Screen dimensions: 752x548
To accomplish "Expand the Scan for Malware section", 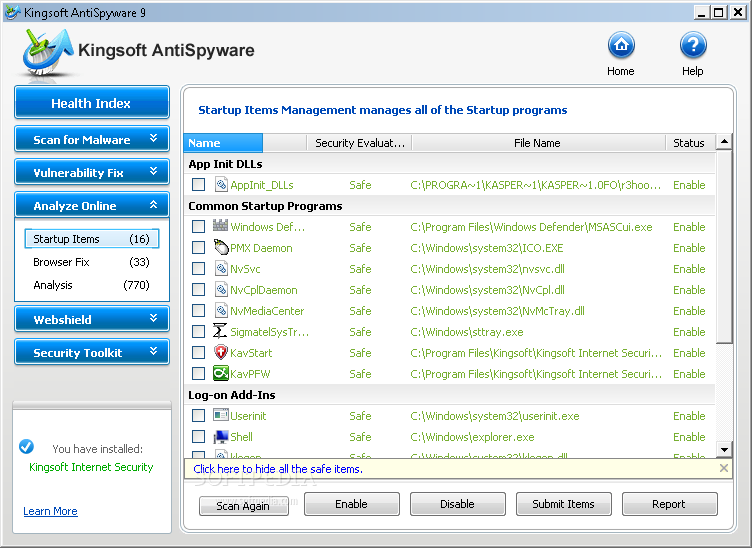I will pos(92,139).
